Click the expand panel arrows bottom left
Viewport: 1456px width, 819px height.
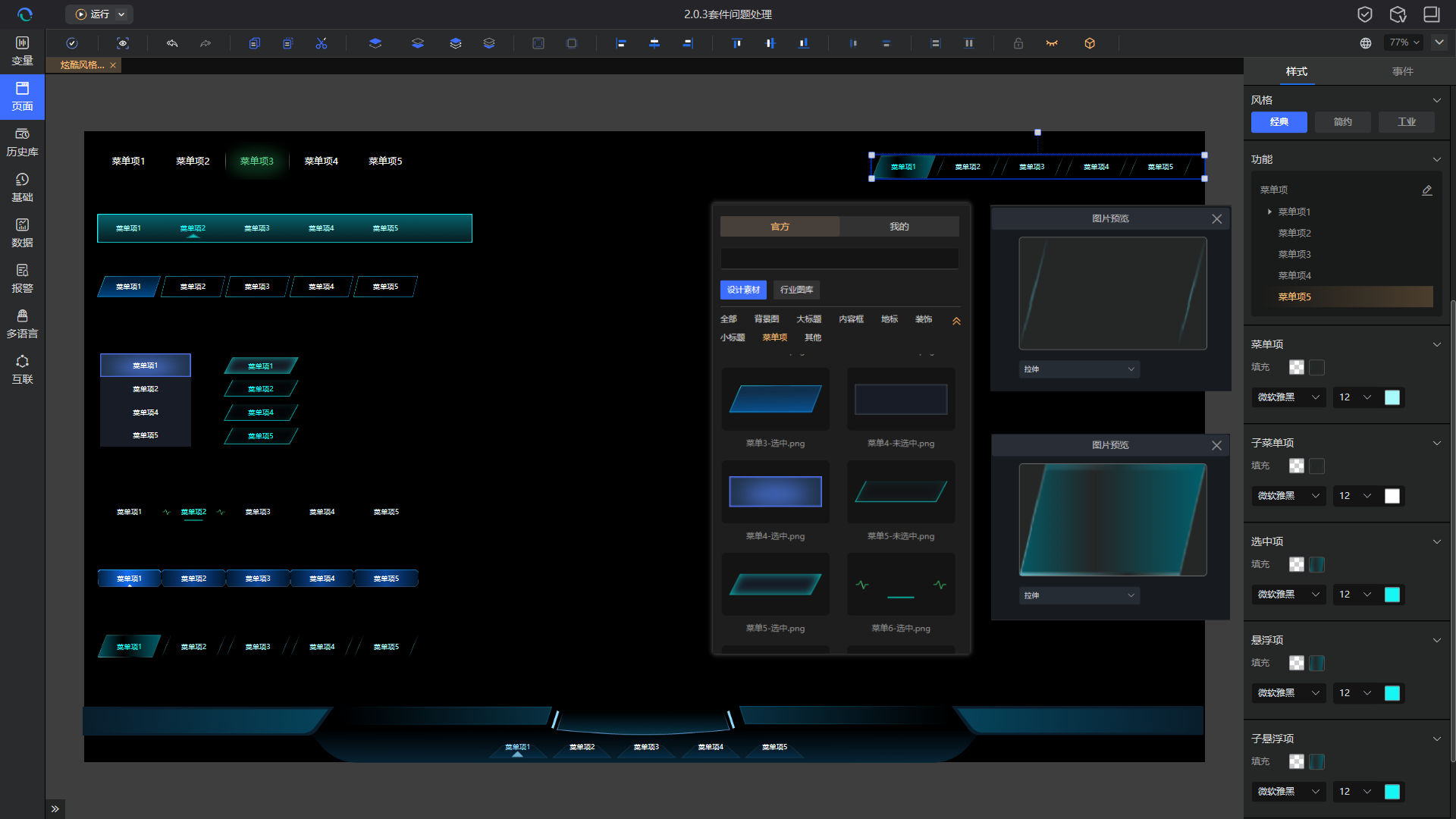click(55, 809)
